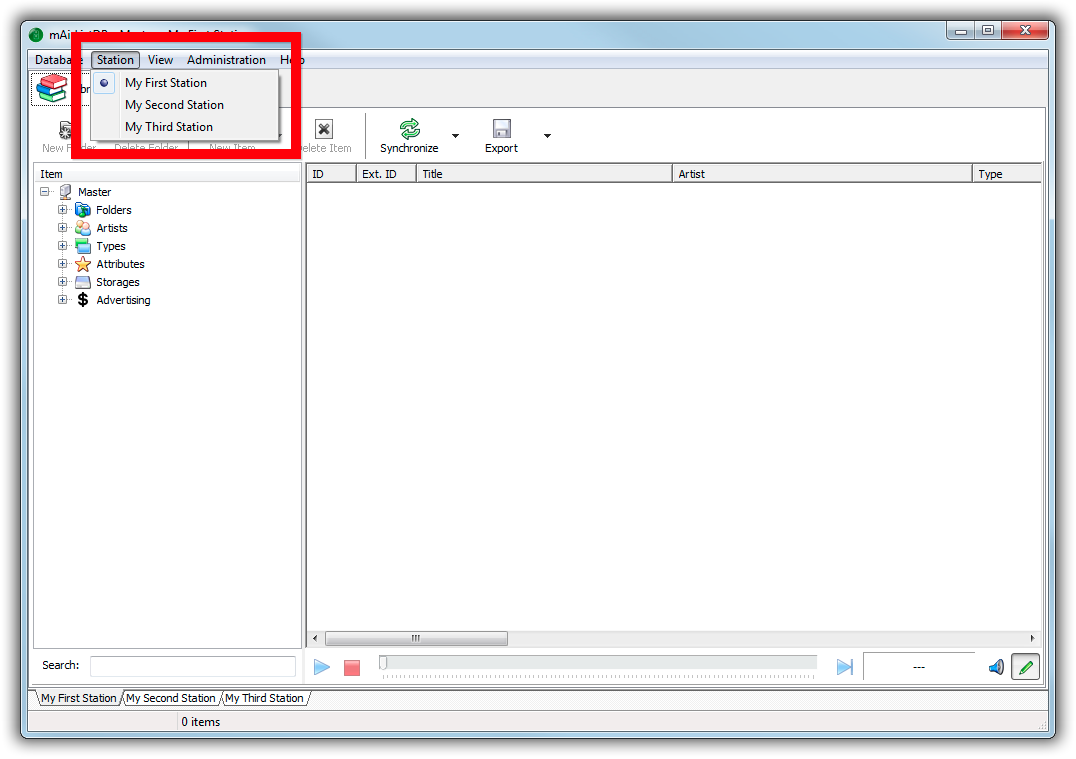This screenshot has width=1076, height=759.
Task: Choose My Second Station from menu
Action: point(174,105)
